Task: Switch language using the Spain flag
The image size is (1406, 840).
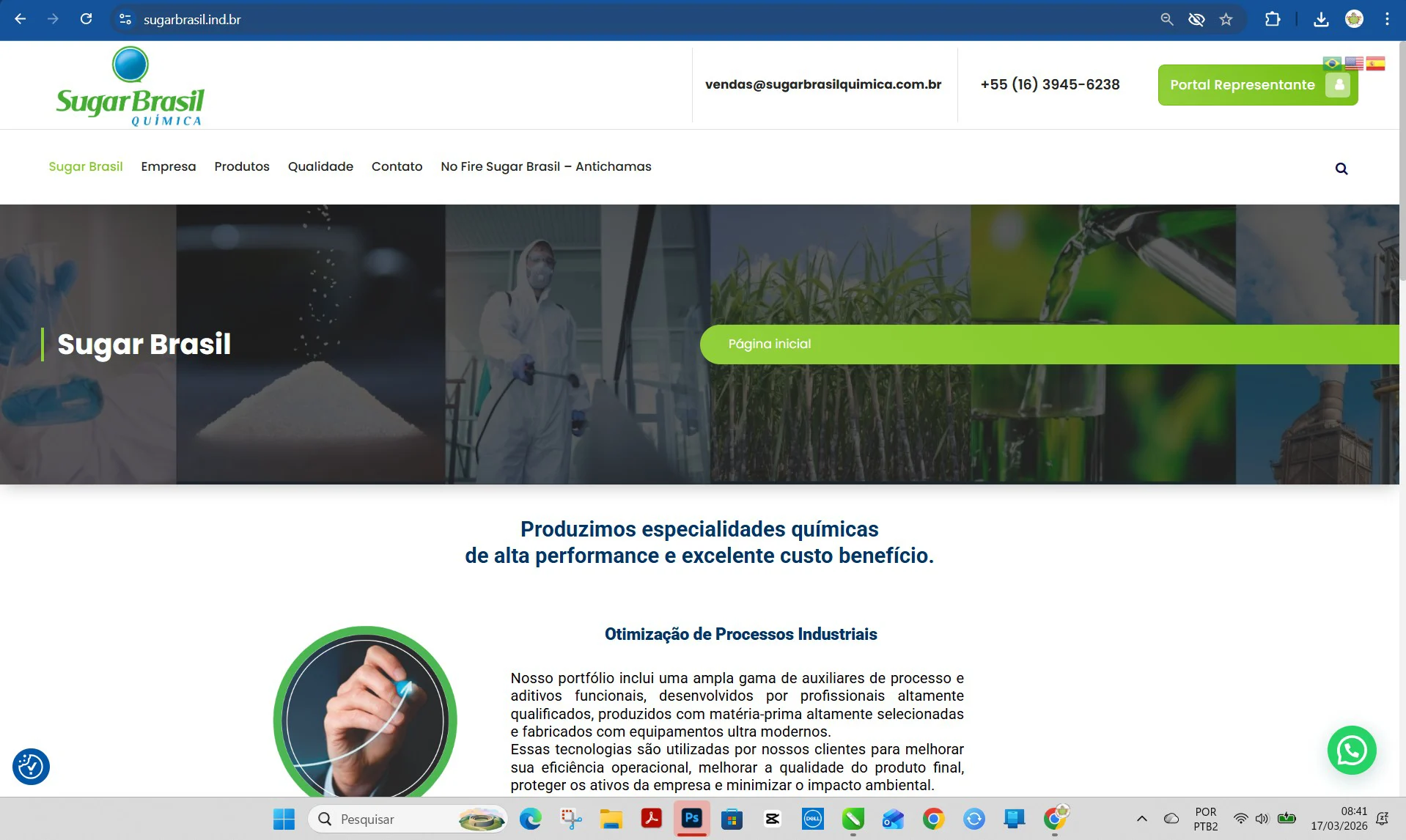Action: point(1375,64)
